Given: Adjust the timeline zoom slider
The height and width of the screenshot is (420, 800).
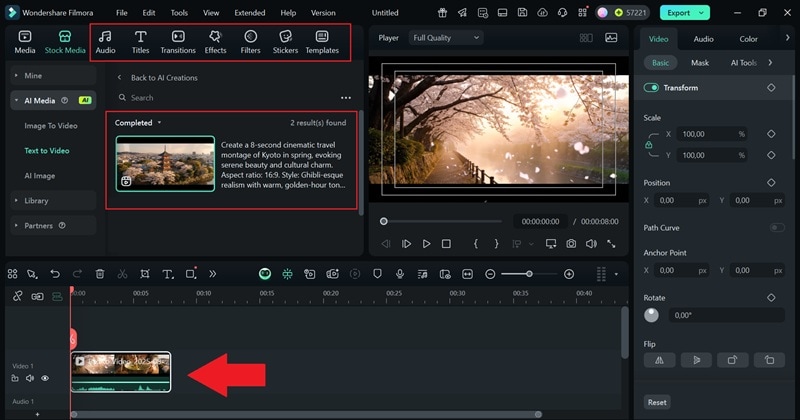Looking at the screenshot, I should tap(529, 274).
